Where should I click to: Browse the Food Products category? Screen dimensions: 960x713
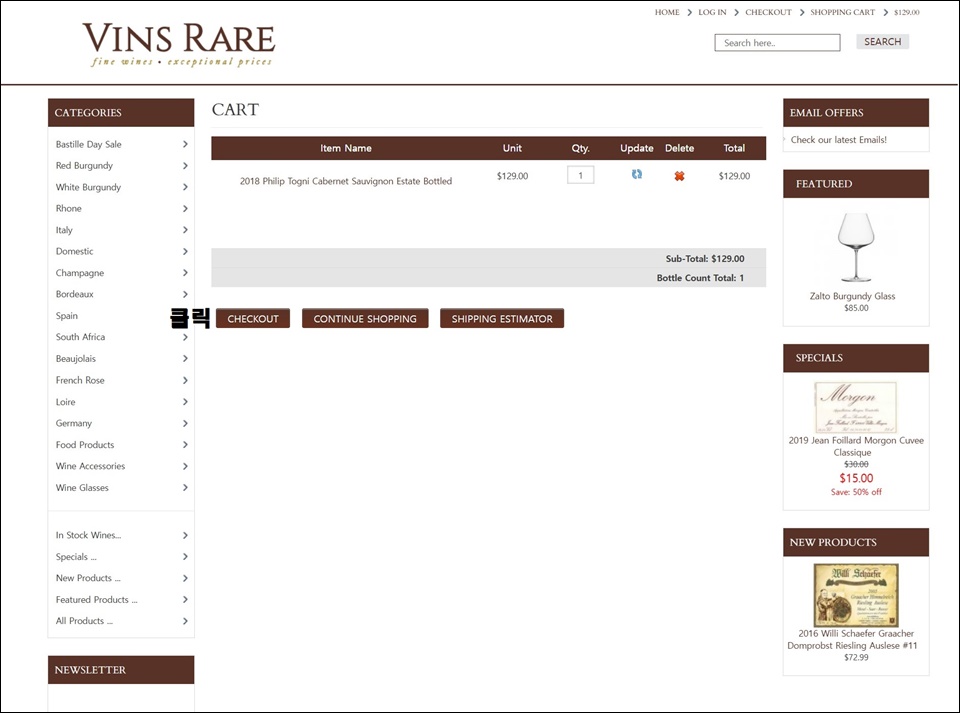point(84,445)
